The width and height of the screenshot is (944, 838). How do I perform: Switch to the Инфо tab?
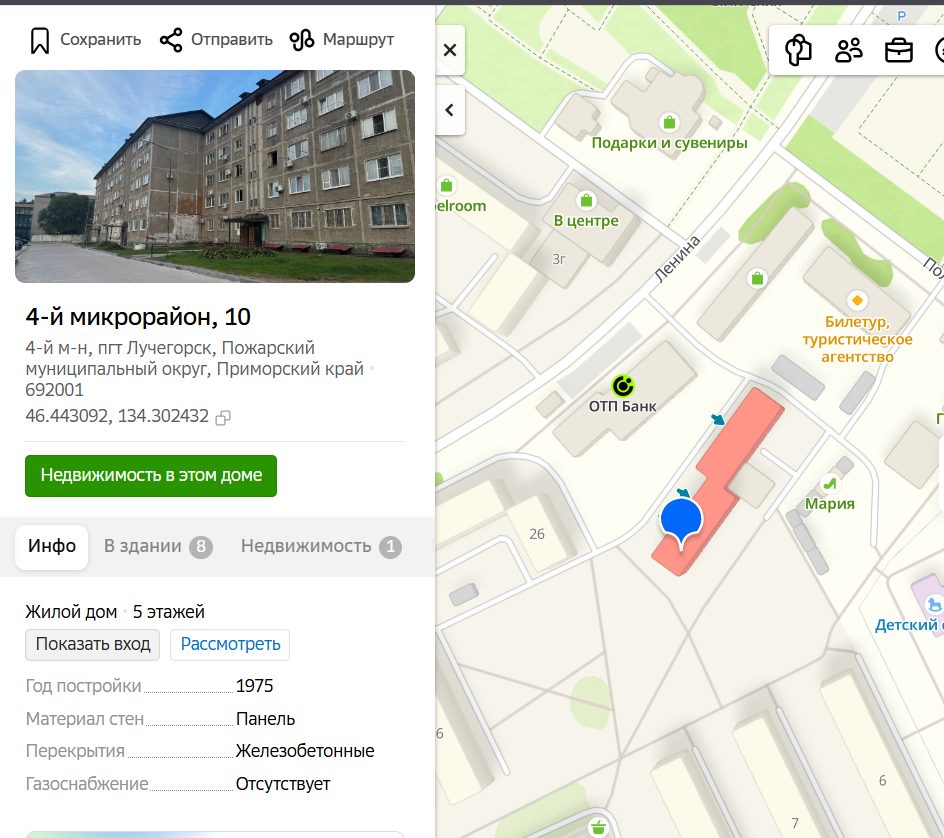(52, 547)
